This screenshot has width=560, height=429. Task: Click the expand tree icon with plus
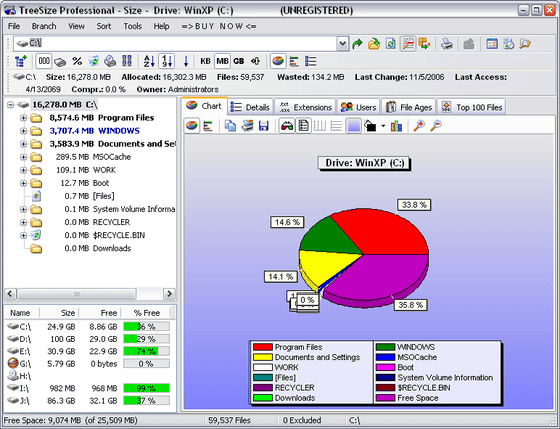tap(21, 61)
